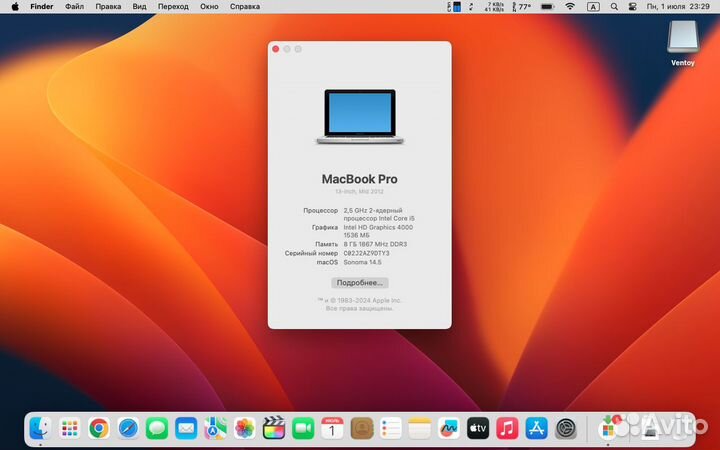Click the date and time display

(x=678, y=6)
